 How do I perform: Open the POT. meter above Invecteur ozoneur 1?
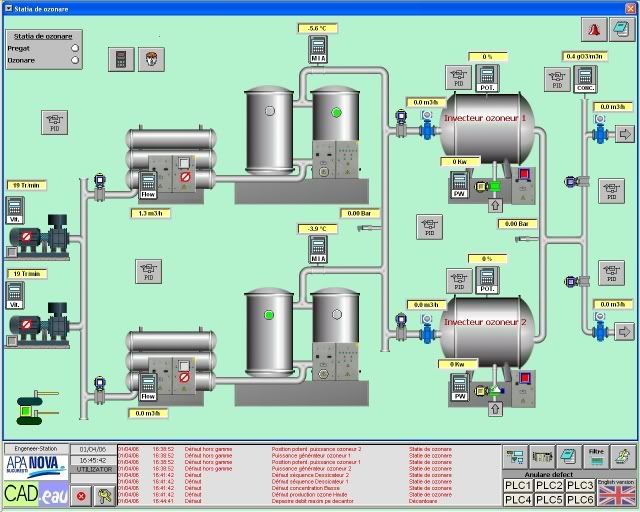(x=487, y=78)
